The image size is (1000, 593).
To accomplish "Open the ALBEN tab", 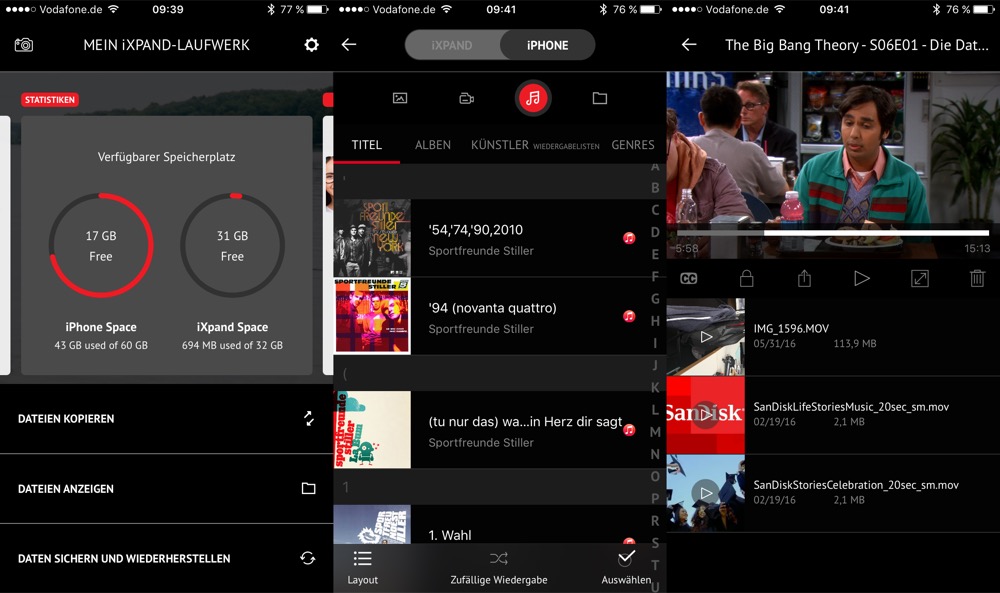I will [433, 145].
